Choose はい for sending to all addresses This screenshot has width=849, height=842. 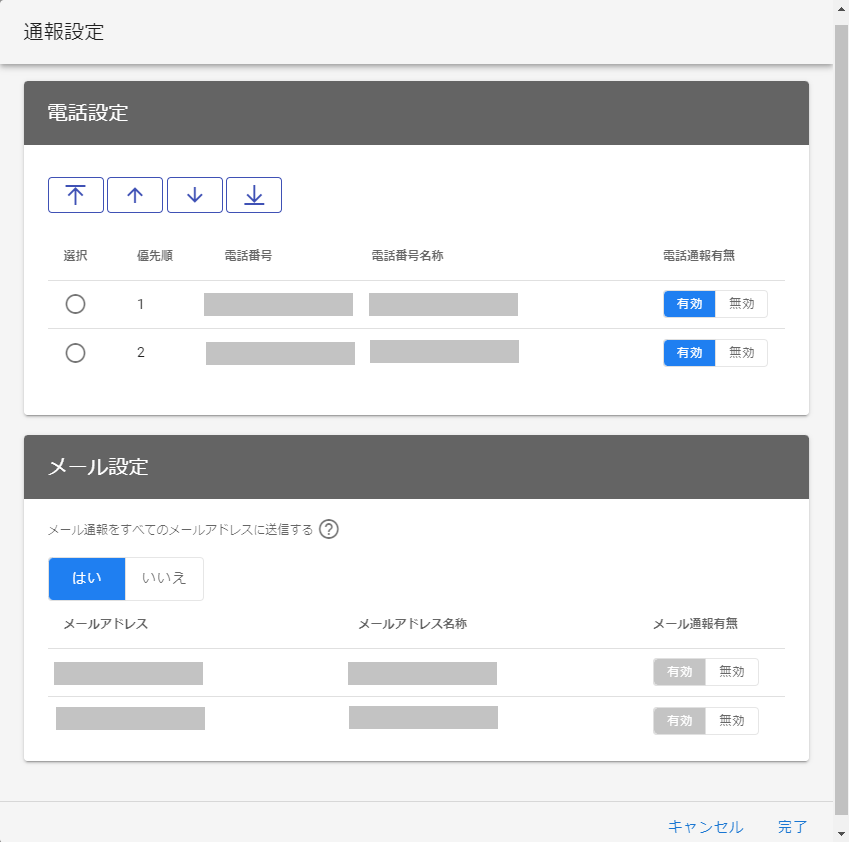[87, 578]
